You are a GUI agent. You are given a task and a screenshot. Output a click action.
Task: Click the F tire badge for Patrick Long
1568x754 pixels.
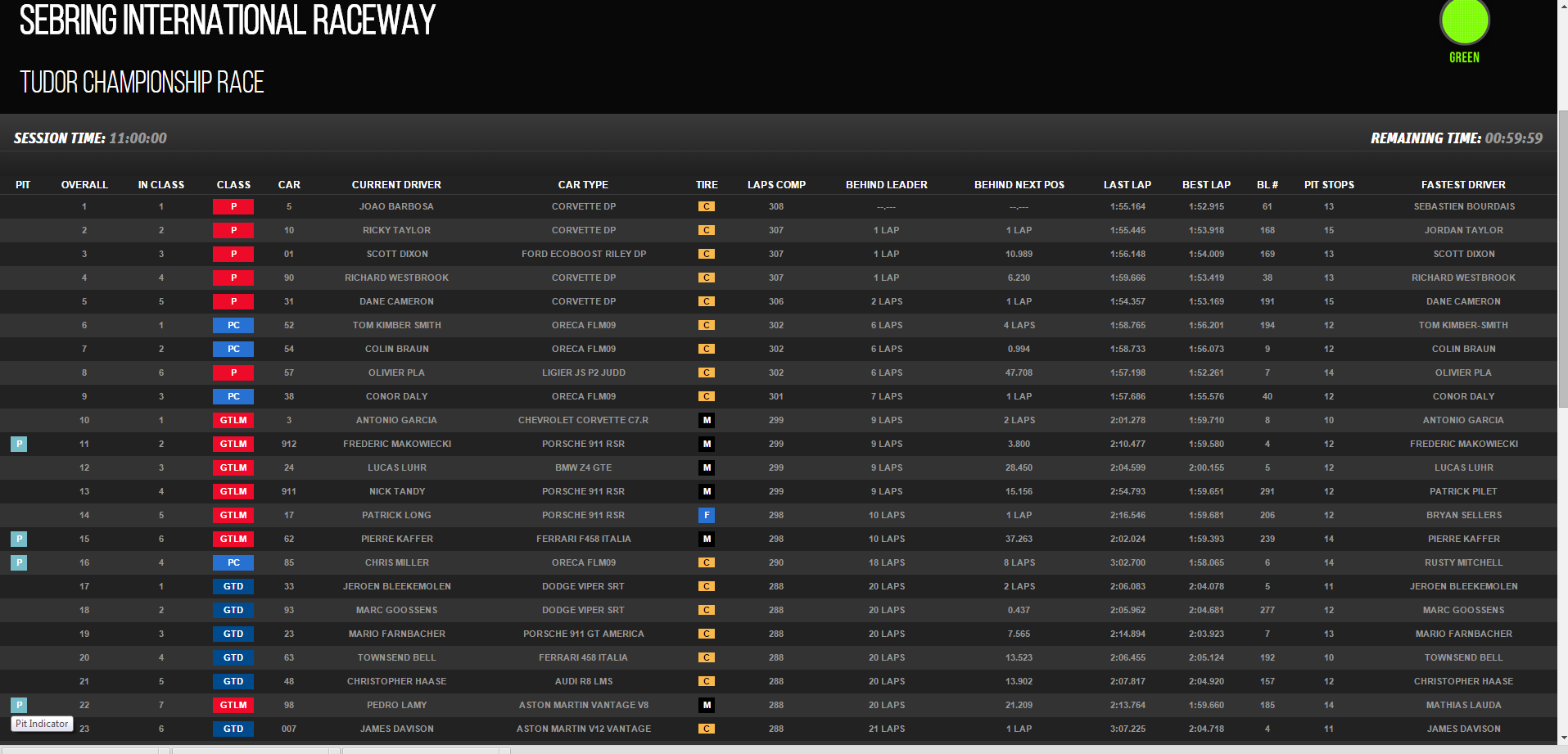[707, 515]
